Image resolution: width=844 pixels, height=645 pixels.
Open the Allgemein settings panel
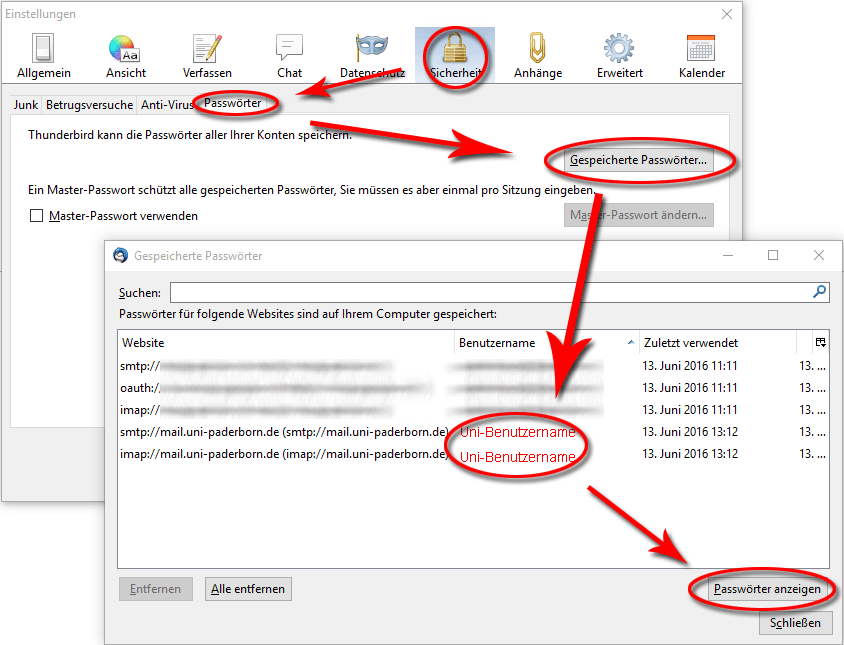(x=42, y=56)
